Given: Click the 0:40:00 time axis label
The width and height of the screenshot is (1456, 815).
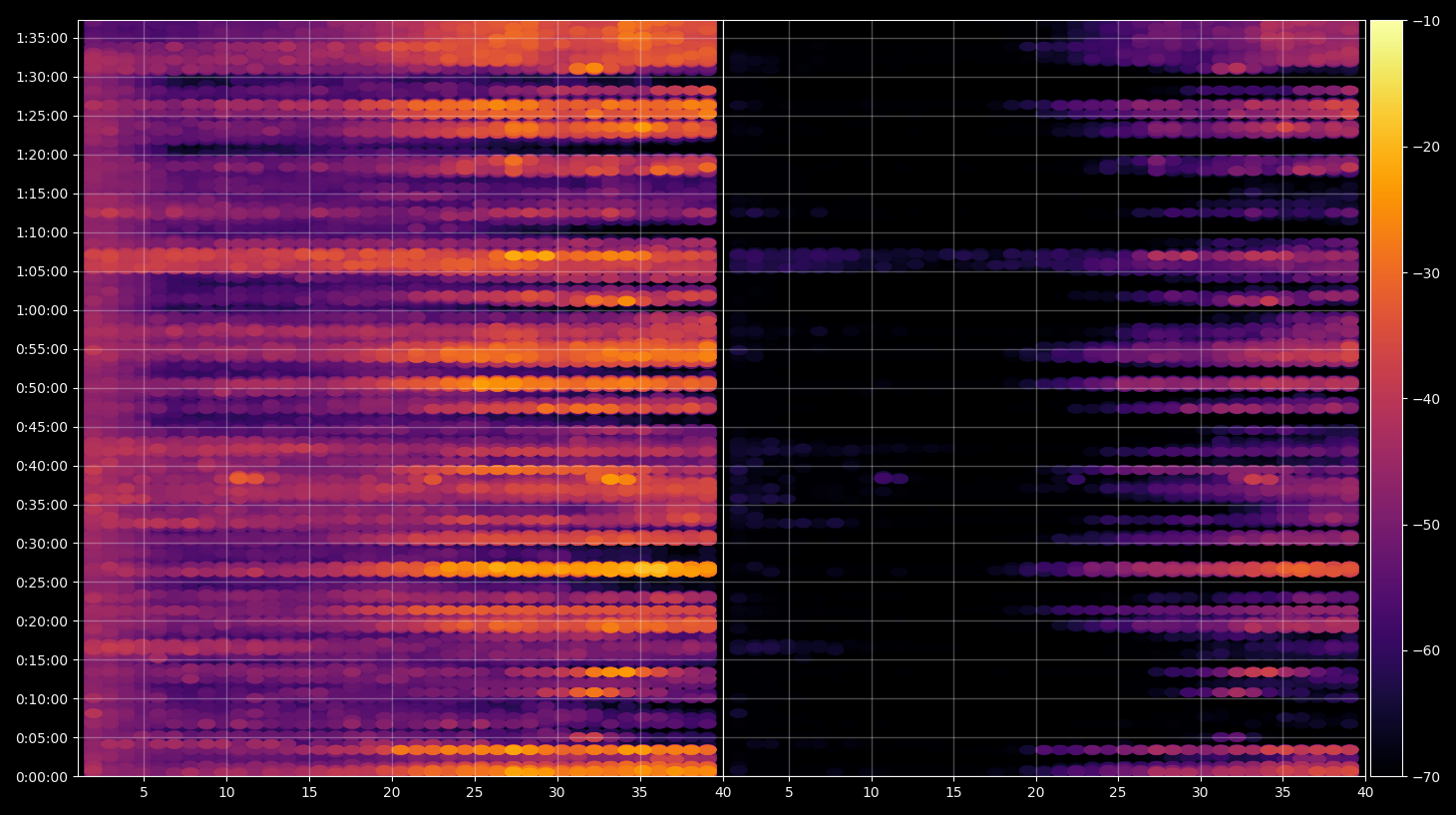Looking at the screenshot, I should [x=42, y=466].
